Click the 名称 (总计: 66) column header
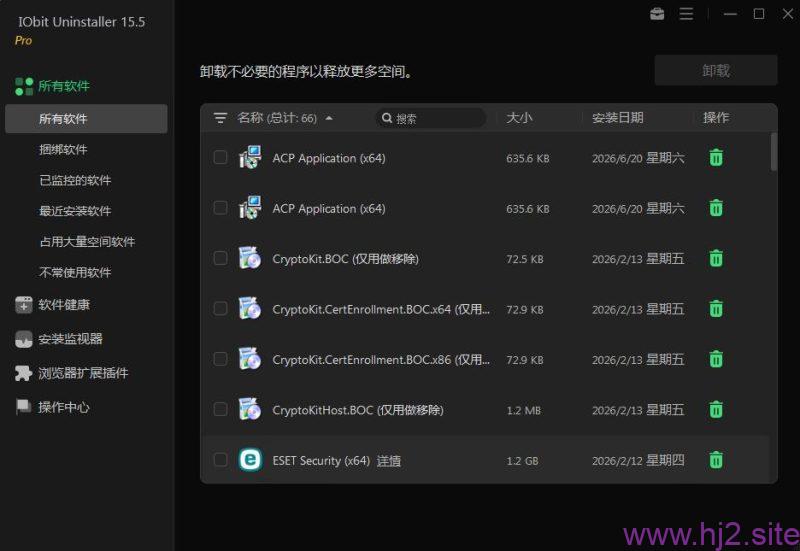This screenshot has width=800, height=551. pos(277,118)
